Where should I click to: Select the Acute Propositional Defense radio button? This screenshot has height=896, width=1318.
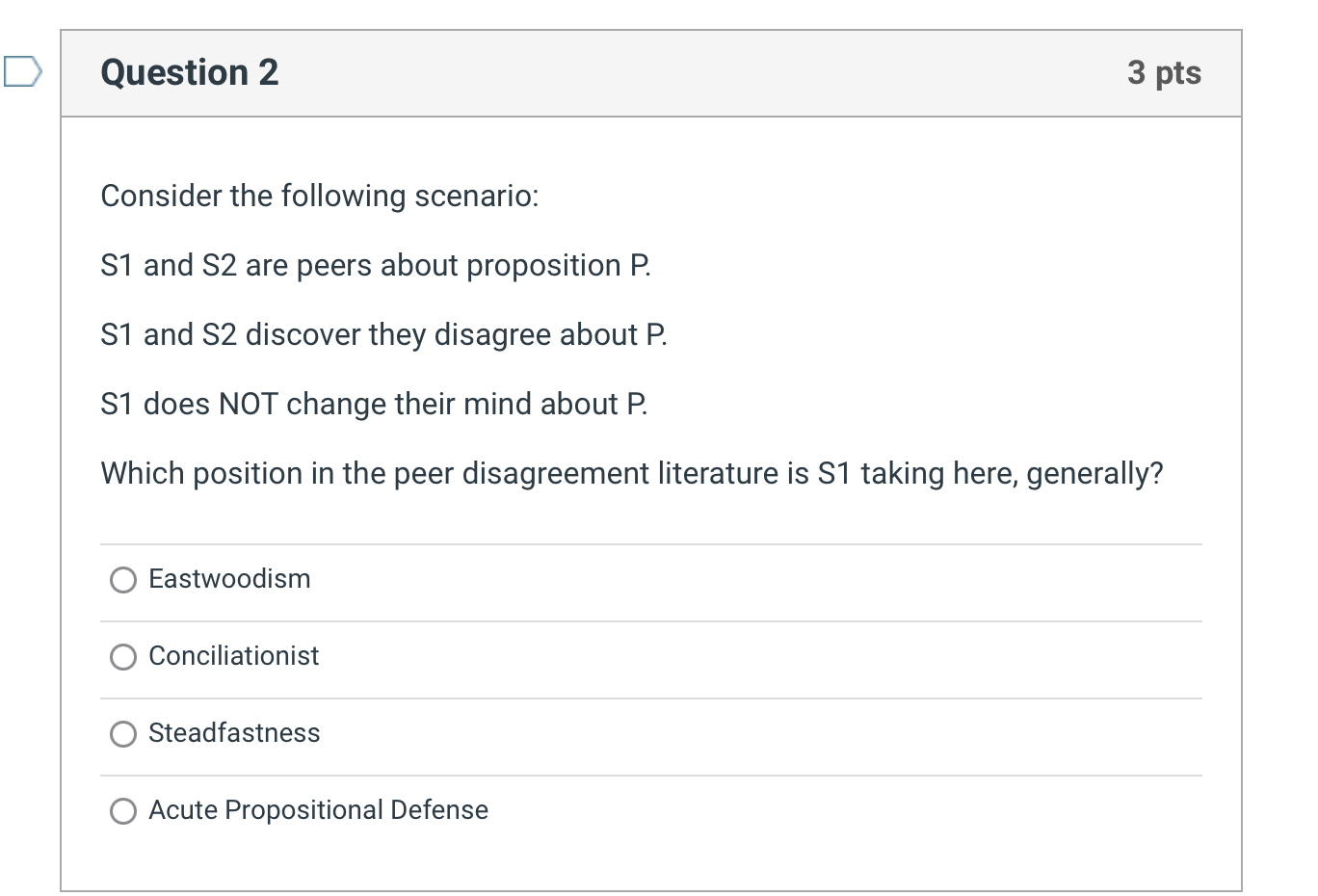point(122,811)
